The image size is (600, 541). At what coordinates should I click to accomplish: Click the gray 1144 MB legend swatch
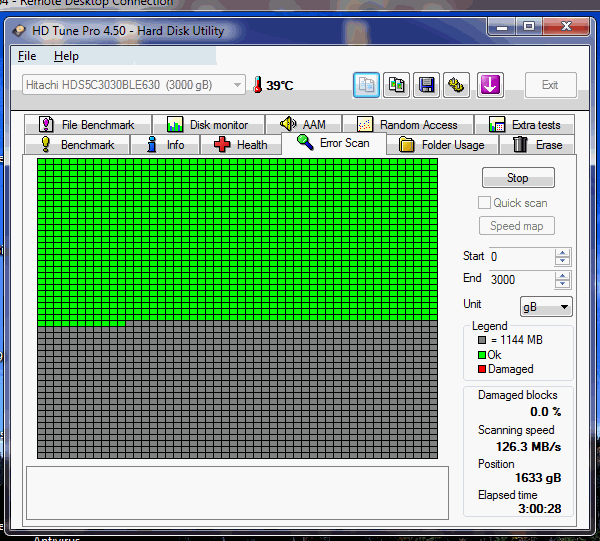tap(482, 340)
